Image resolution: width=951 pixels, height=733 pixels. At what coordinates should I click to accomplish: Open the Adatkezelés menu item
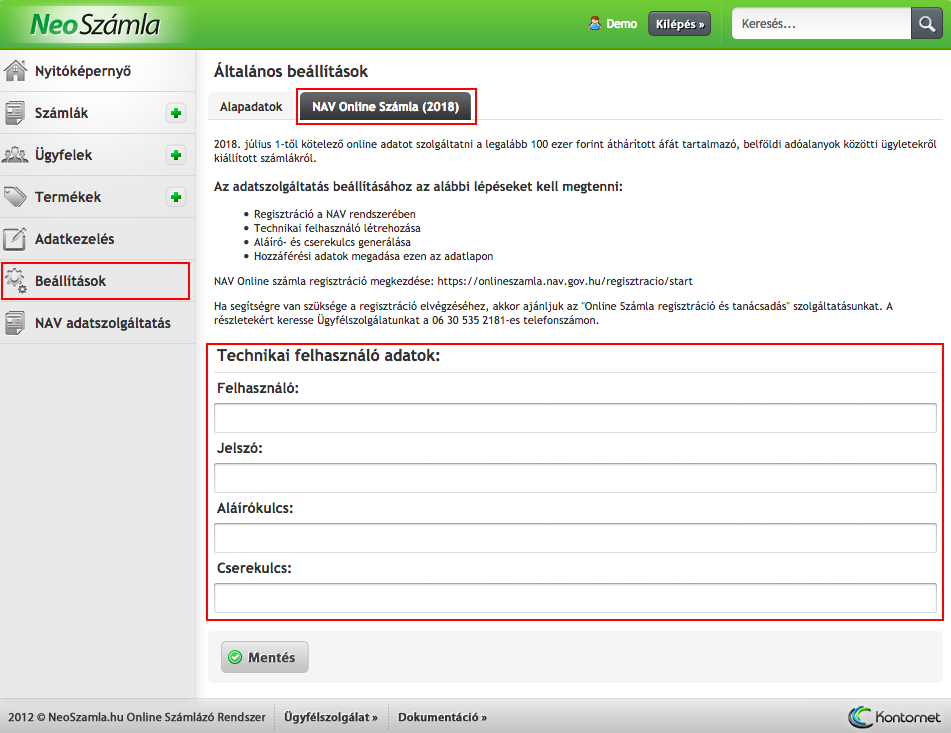[x=98, y=239]
